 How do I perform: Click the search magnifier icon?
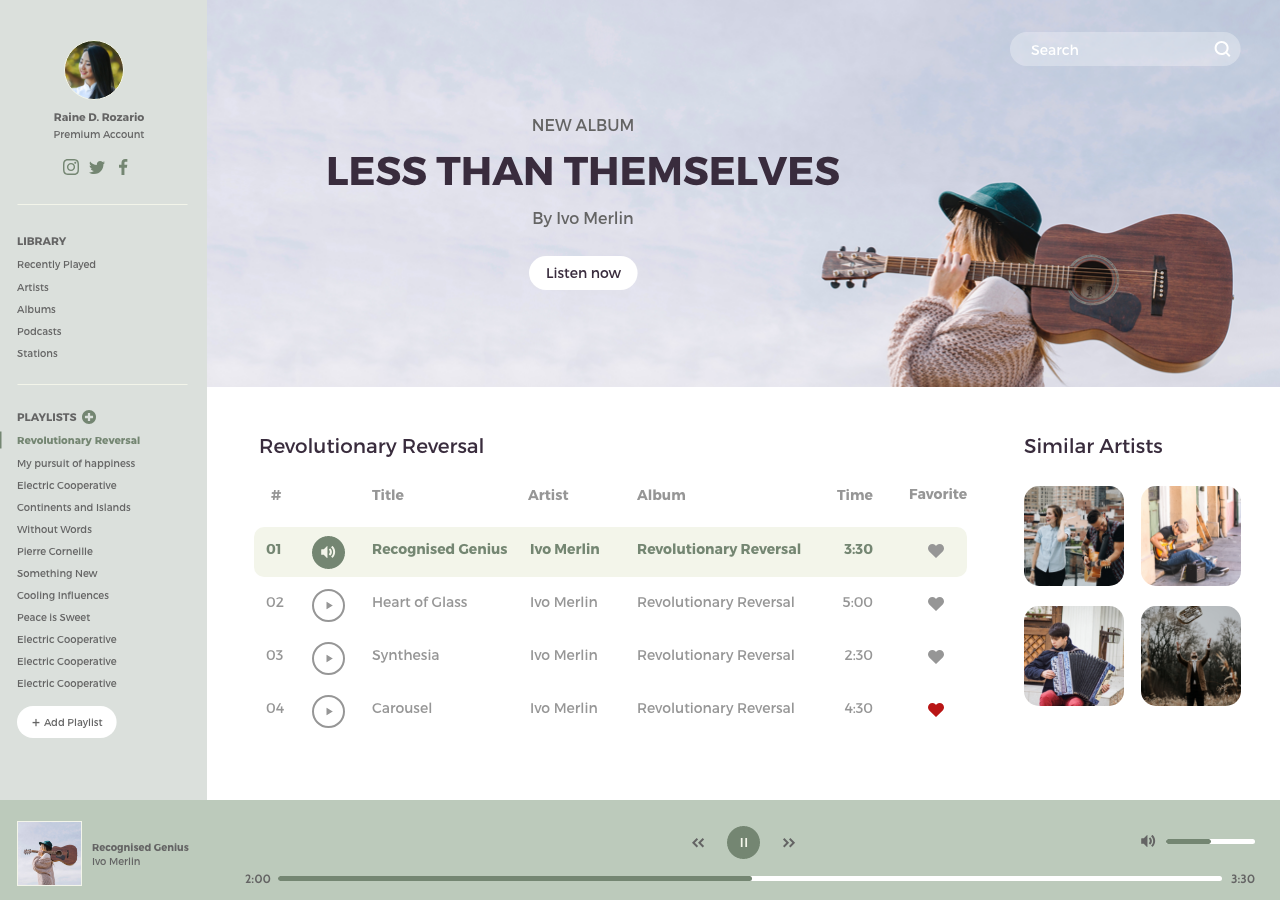(x=1222, y=49)
